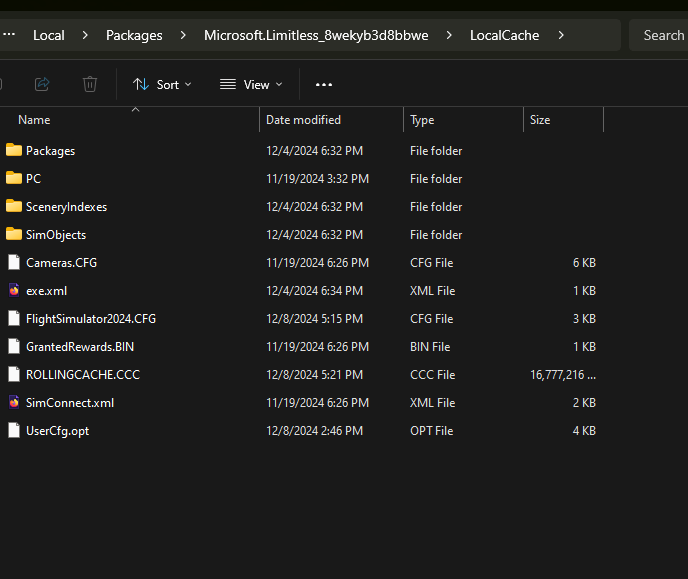The width and height of the screenshot is (688, 579).
Task: Click the Cameras.CFG file icon
Action: point(14,263)
